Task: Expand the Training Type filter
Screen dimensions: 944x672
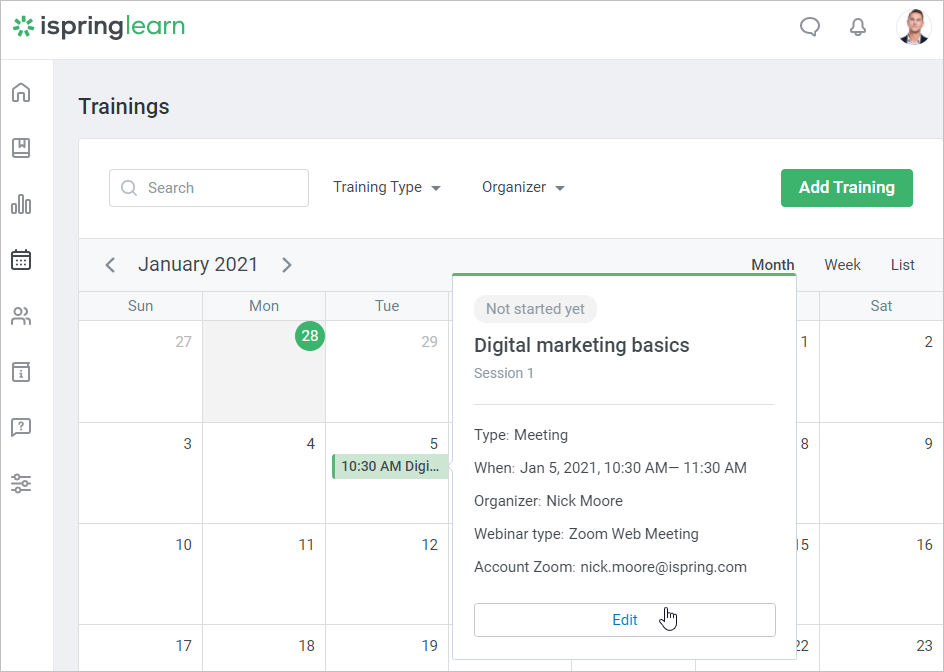Action: 387,187
